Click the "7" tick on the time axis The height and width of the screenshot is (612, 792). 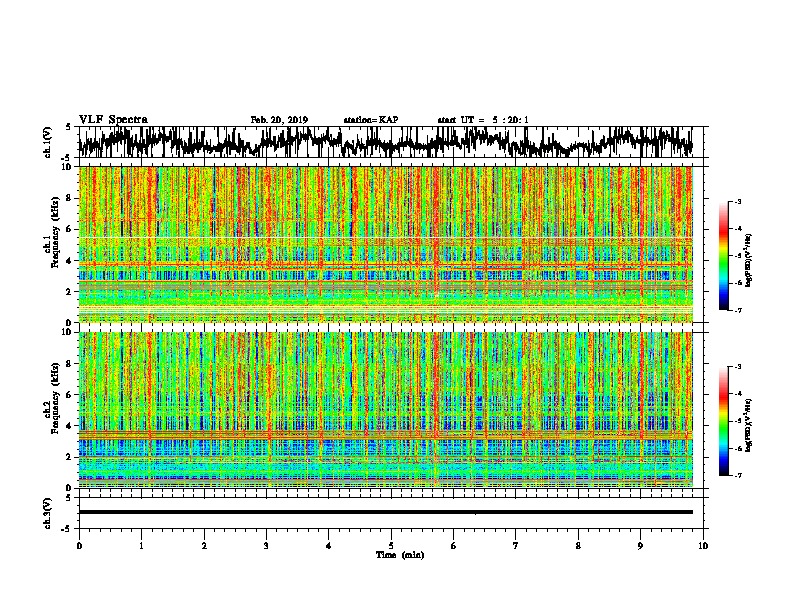point(516,546)
